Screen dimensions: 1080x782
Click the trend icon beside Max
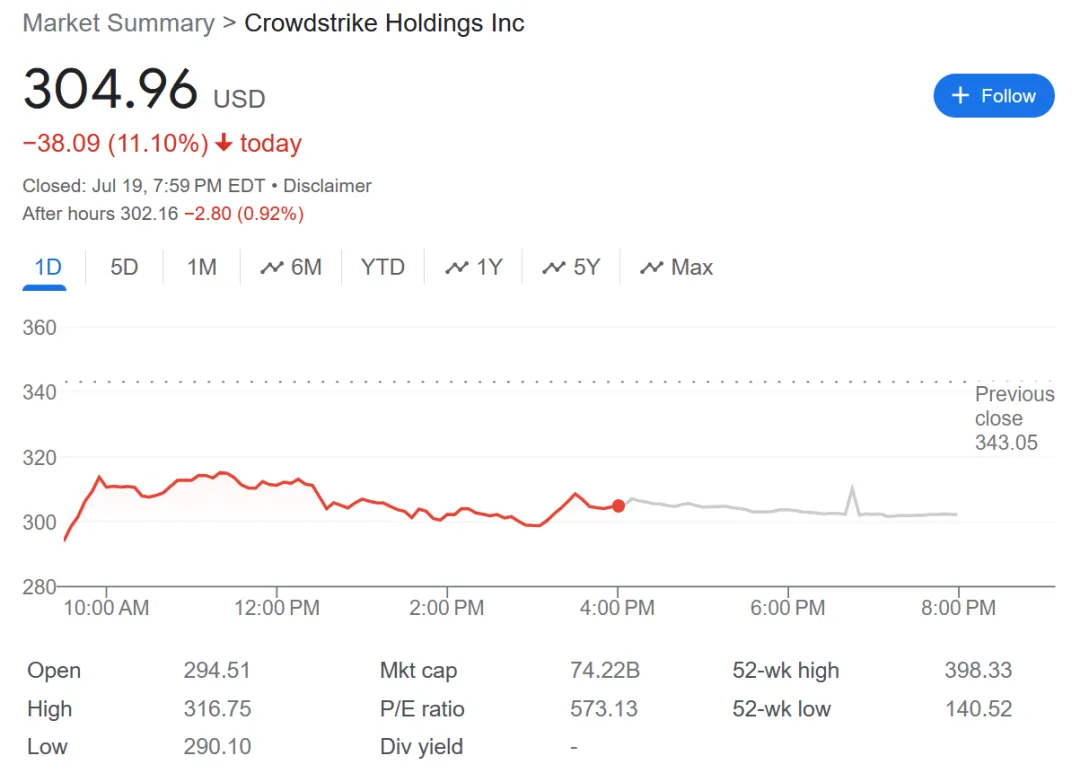tap(652, 268)
